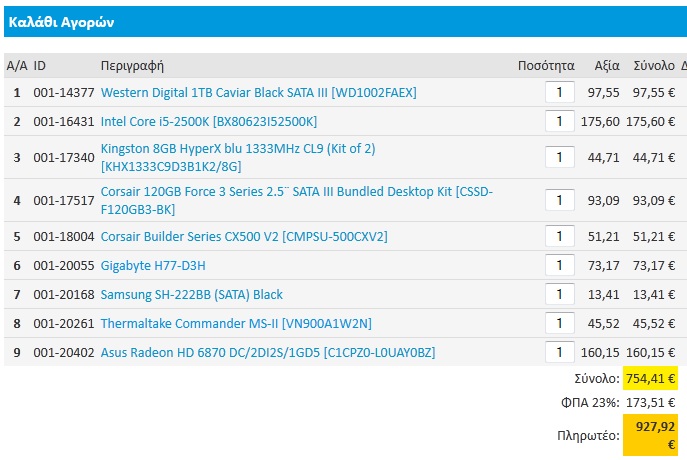Click the row total 97,55 €

[654, 92]
